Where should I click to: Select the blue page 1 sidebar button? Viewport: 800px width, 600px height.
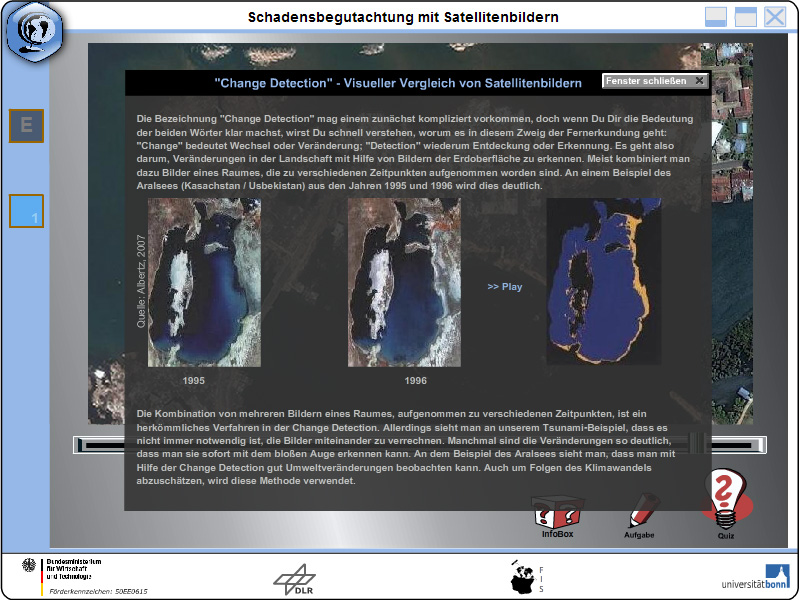pos(27,211)
